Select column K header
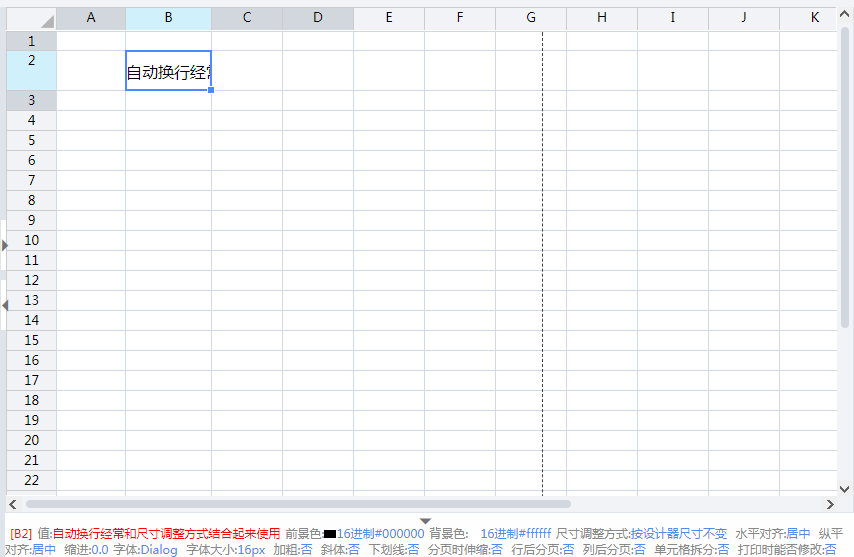 click(814, 18)
